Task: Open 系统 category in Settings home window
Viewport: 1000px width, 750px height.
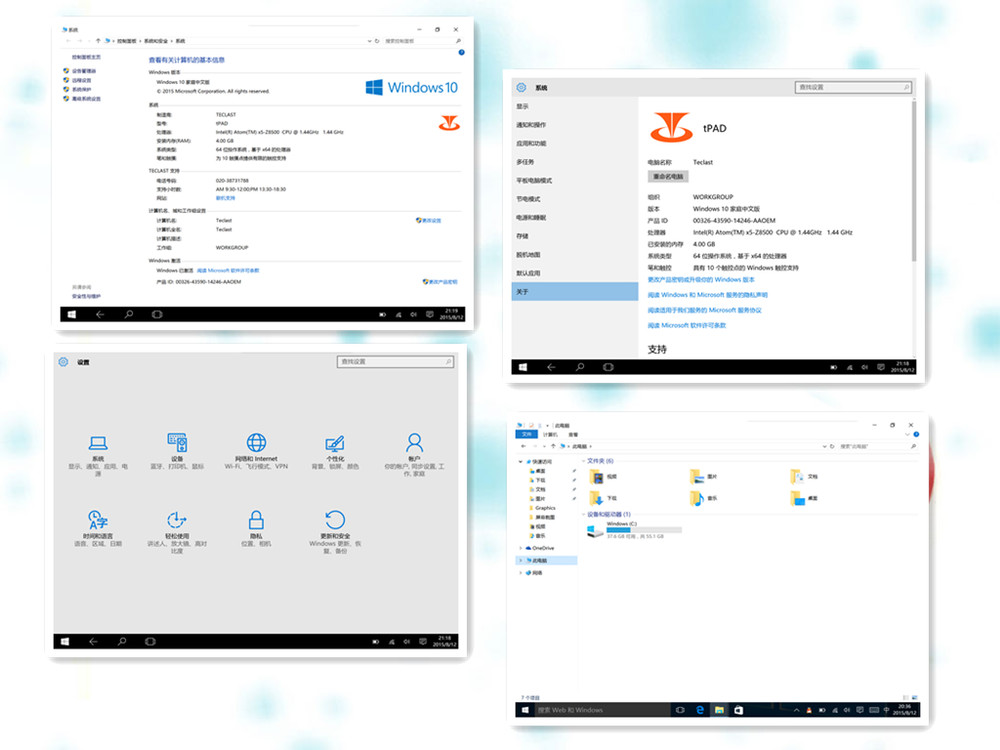Action: (98, 455)
